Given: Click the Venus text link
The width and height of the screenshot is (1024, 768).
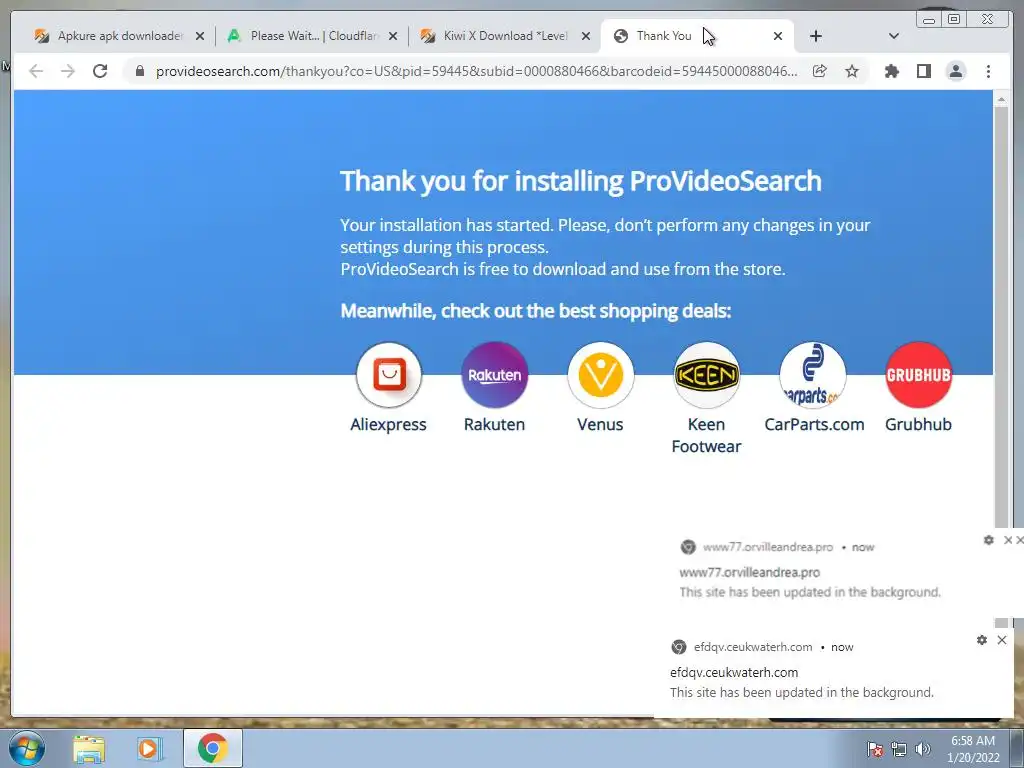Looking at the screenshot, I should pos(600,424).
